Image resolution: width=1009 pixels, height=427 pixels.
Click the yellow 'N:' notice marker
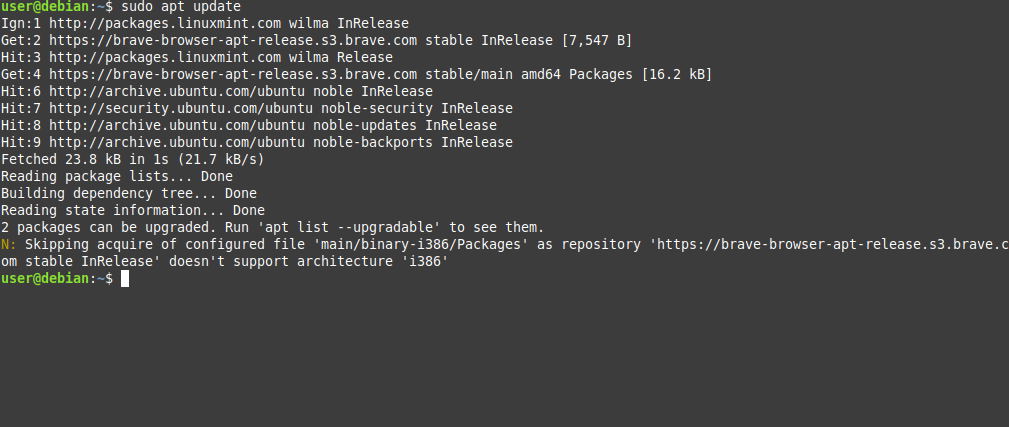click(x=9, y=244)
